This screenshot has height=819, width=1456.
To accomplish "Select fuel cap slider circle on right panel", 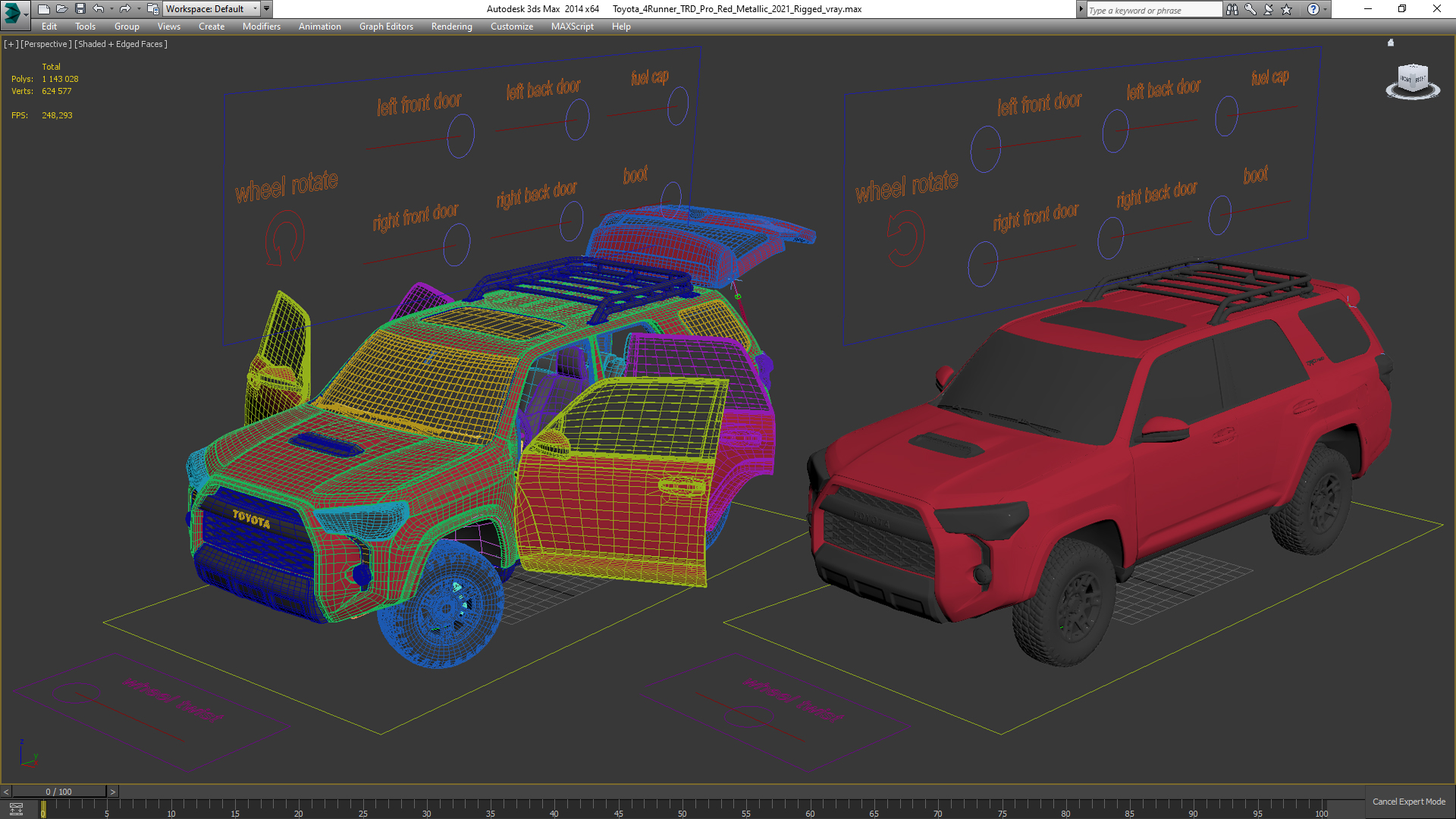I will [1226, 116].
